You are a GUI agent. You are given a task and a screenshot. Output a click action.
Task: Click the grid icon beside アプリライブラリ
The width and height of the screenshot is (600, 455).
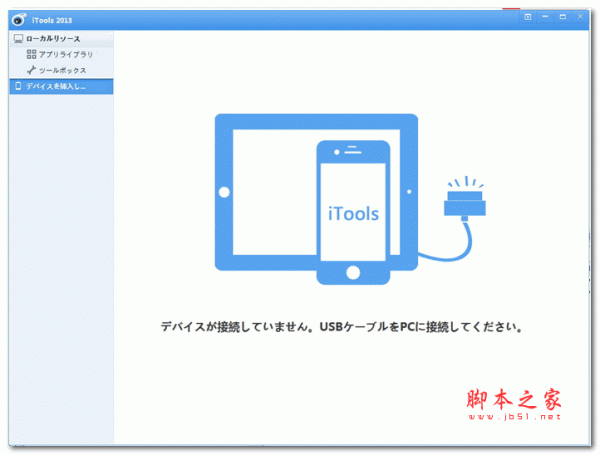click(x=31, y=54)
